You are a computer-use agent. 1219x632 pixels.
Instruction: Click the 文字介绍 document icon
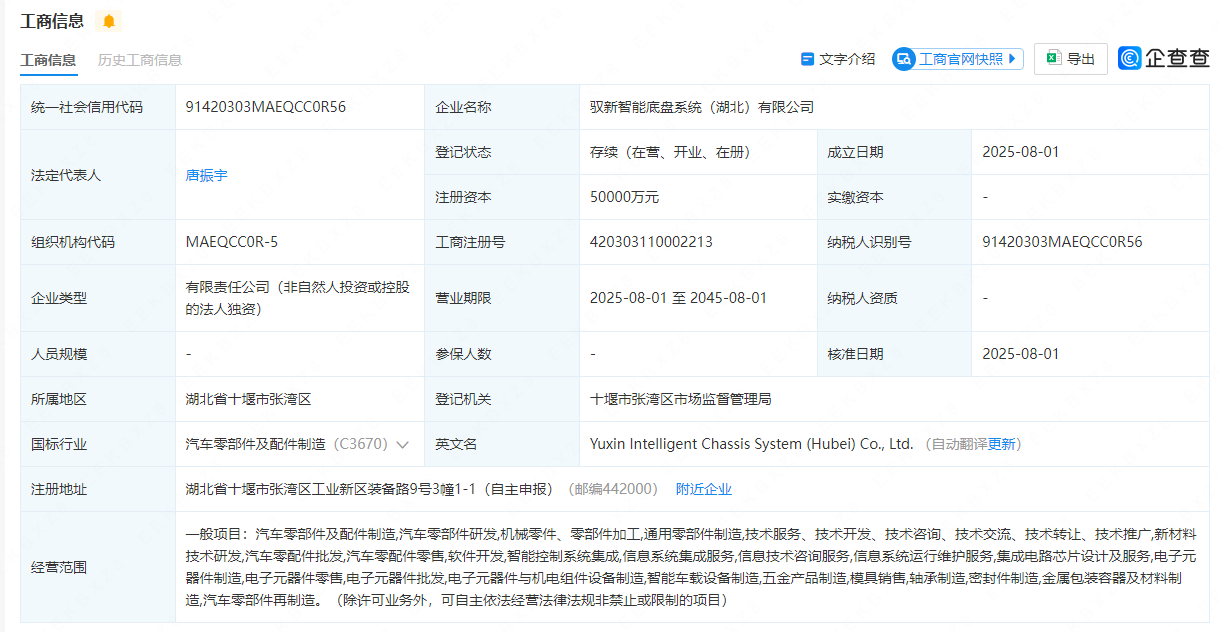[807, 59]
